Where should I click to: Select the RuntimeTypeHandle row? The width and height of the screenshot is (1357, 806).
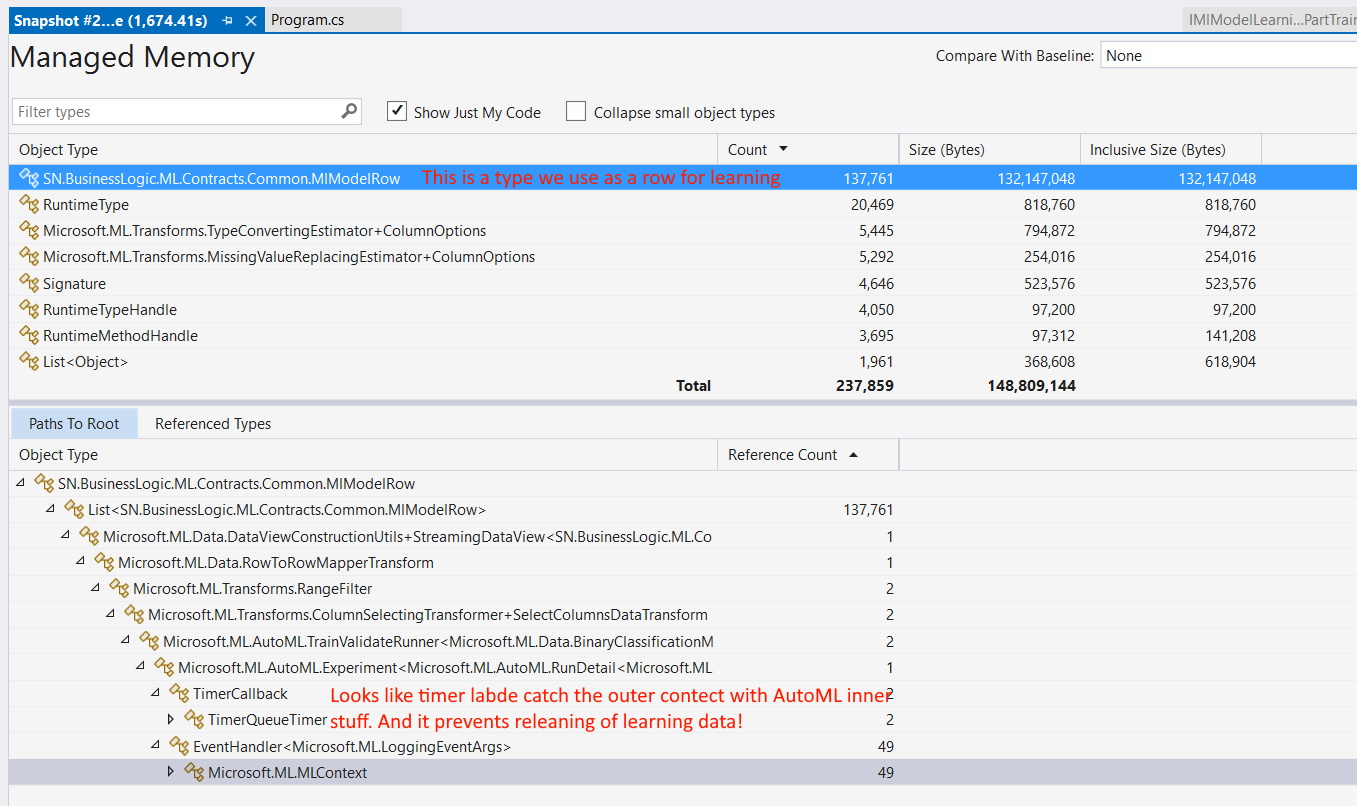pos(683,310)
